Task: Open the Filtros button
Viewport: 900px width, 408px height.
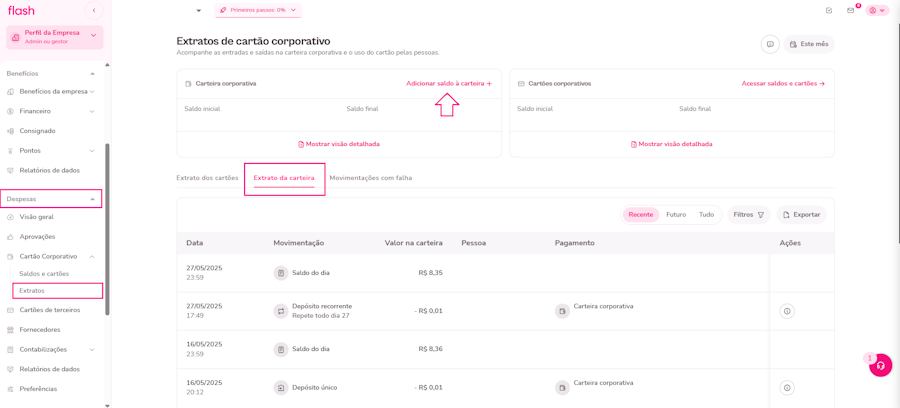Action: point(749,215)
